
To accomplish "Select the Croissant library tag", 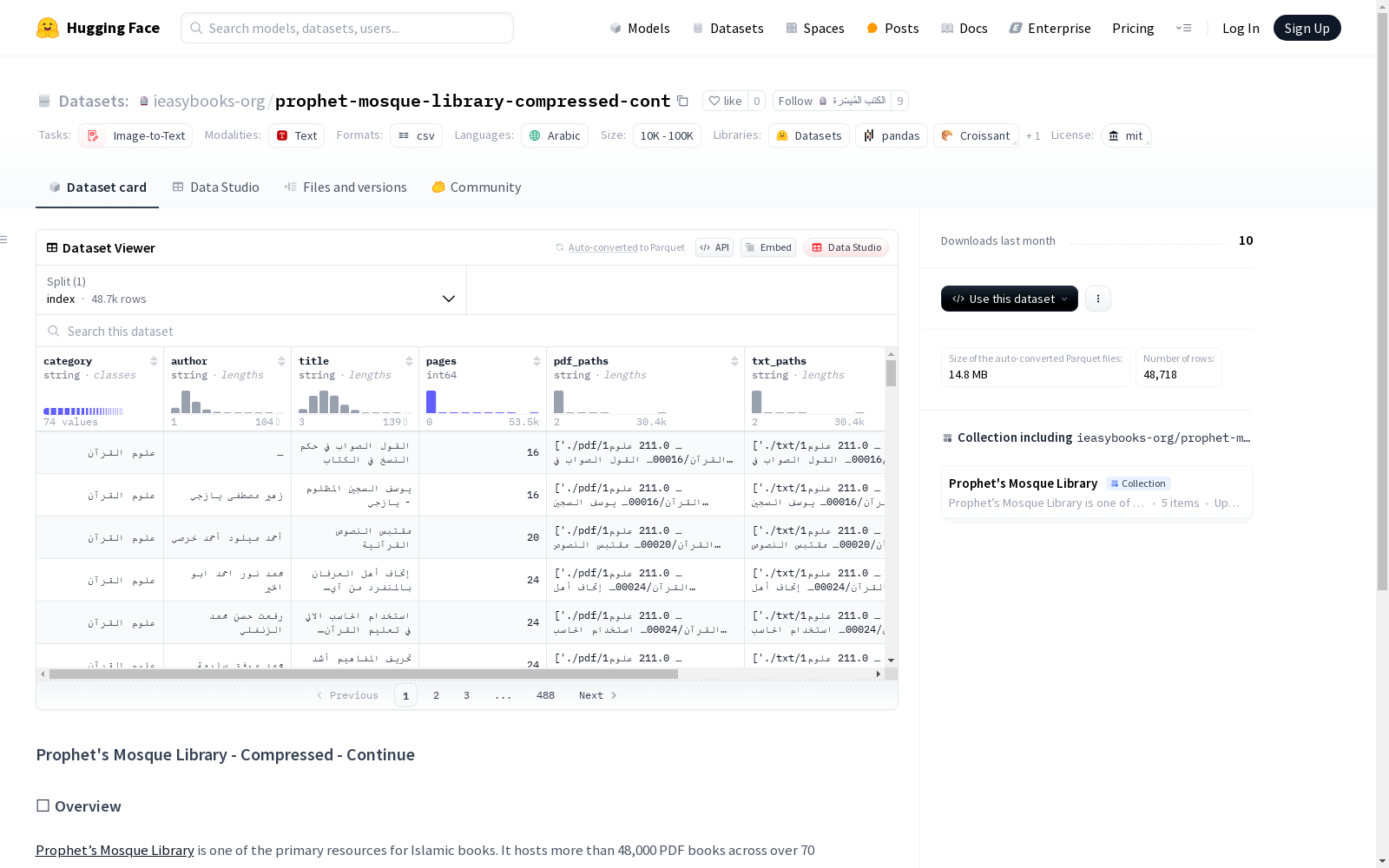I will point(976,135).
